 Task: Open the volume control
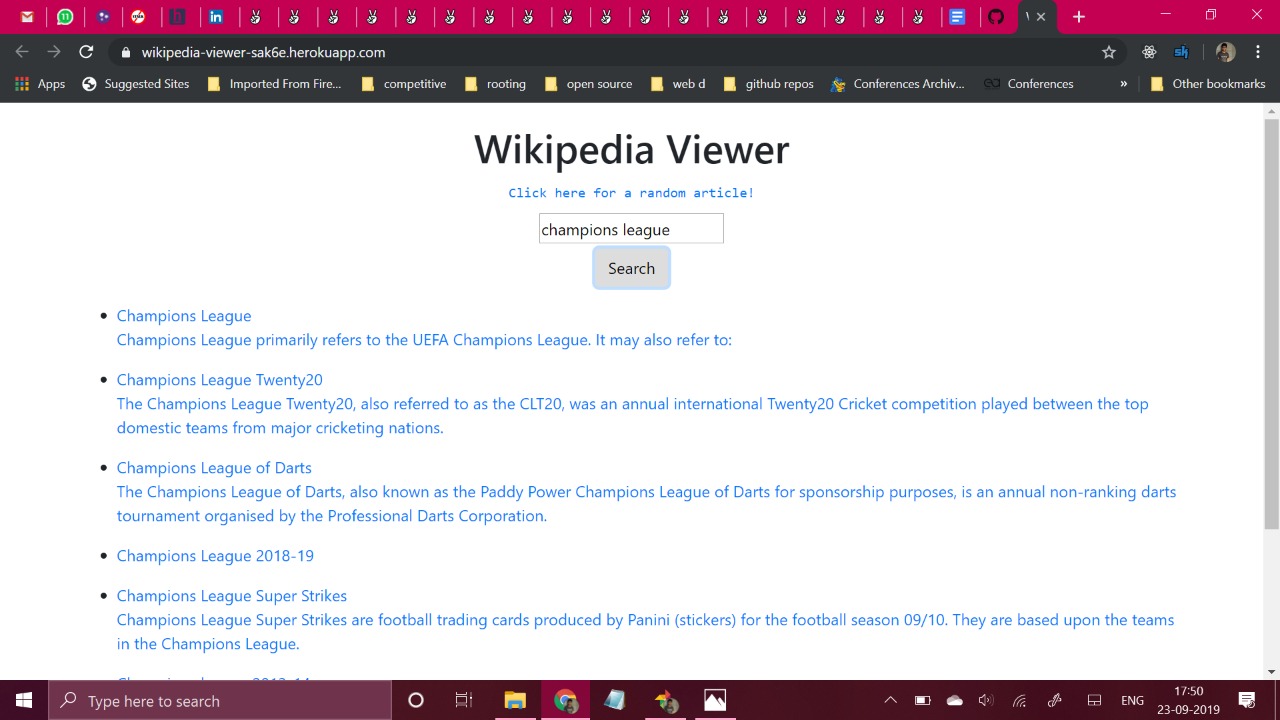986,700
